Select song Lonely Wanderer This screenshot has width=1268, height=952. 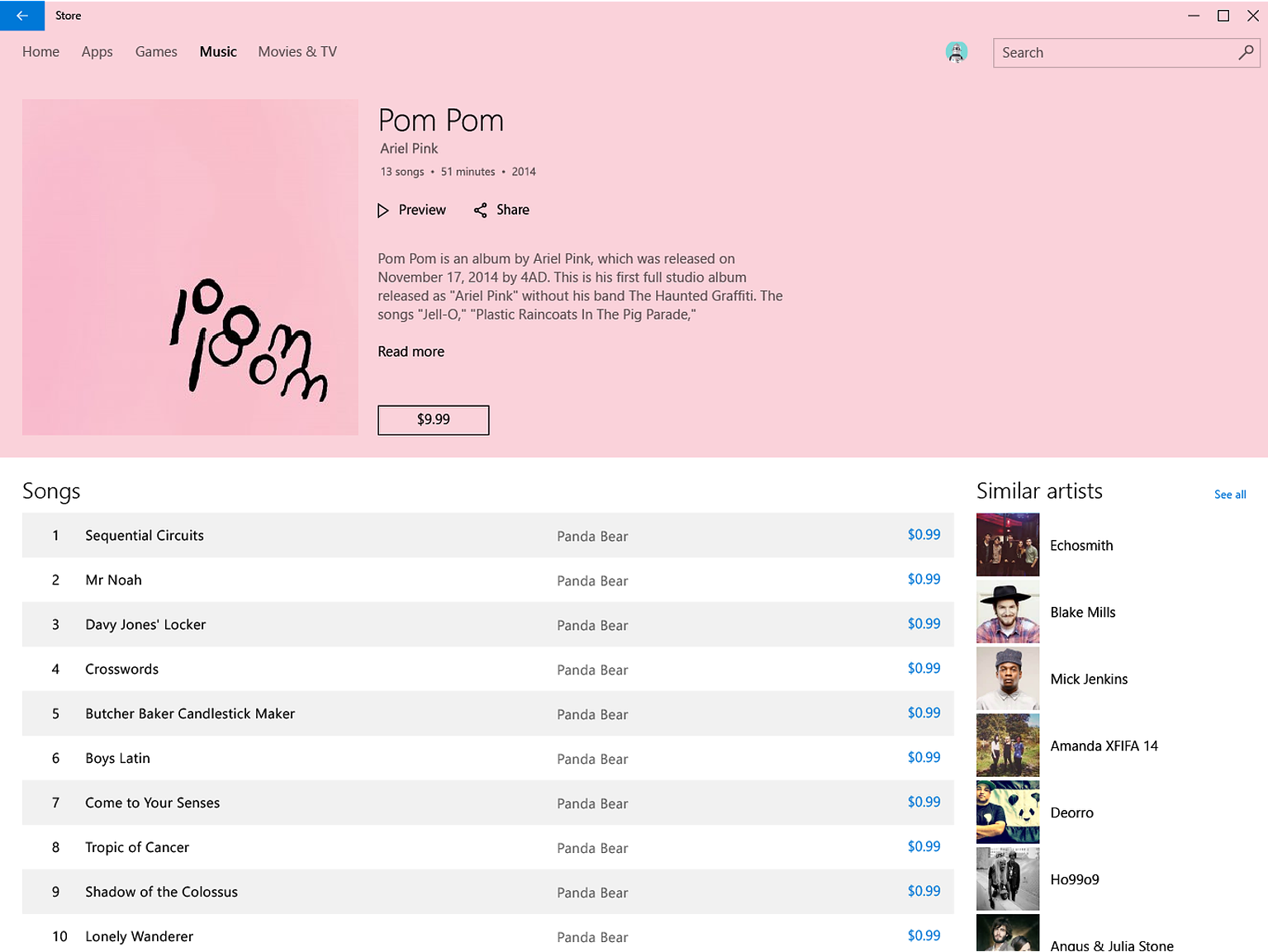point(488,933)
